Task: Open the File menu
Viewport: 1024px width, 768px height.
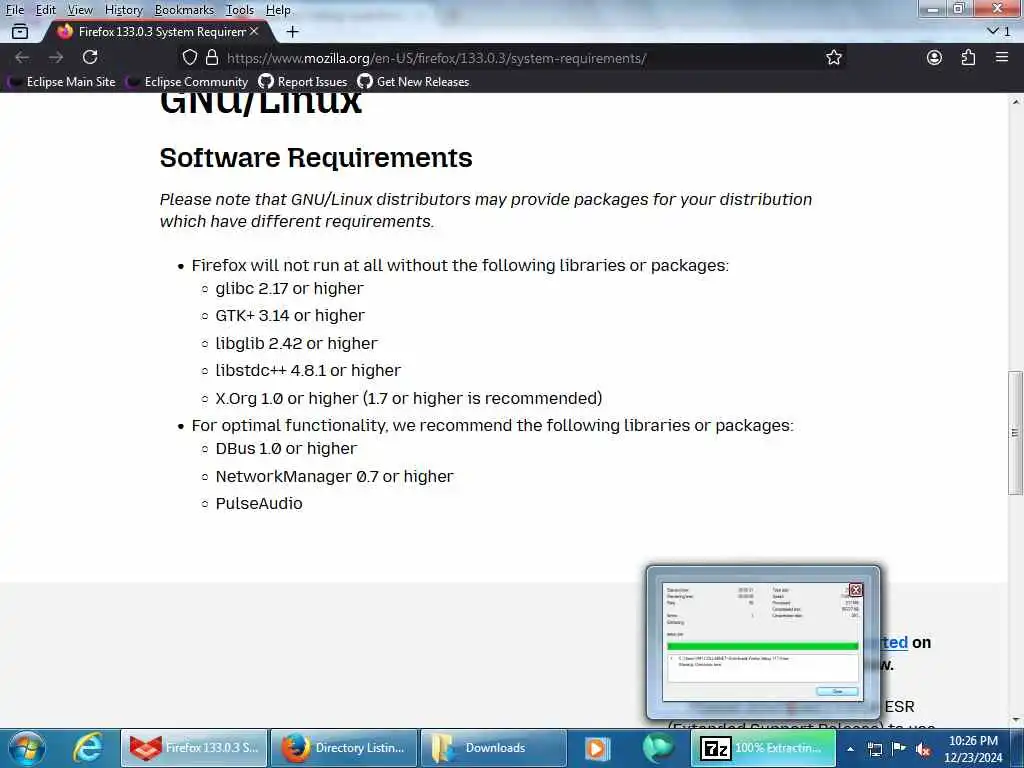Action: [x=14, y=10]
